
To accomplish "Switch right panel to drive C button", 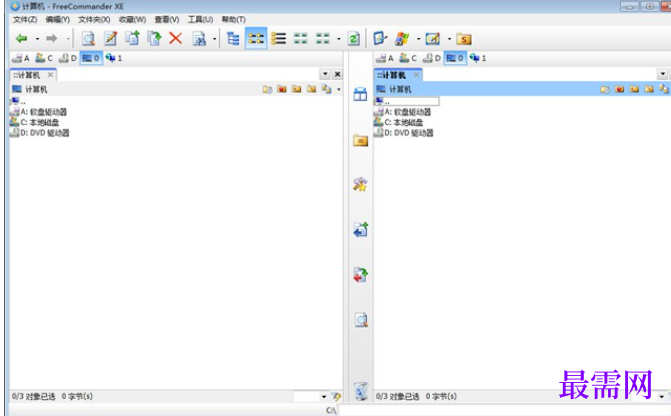I will tap(408, 58).
